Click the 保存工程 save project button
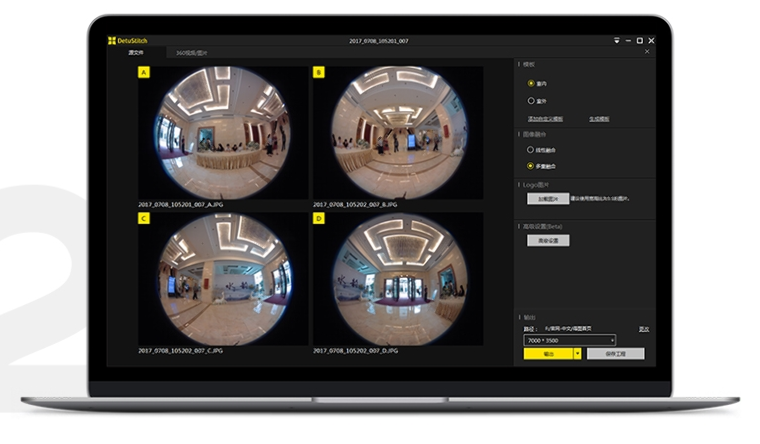Viewport: 760px width, 444px height. (615, 354)
